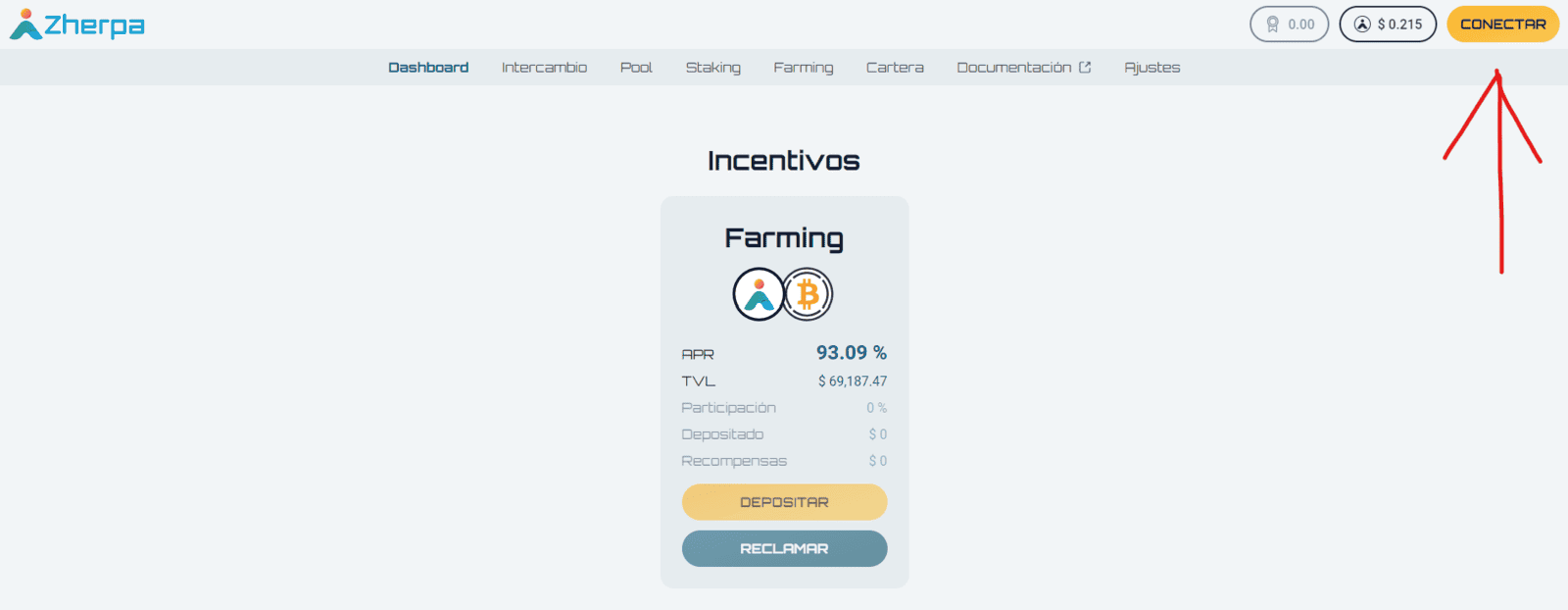Click the RECLAMAR button
This screenshot has width=1568, height=610.
[785, 549]
